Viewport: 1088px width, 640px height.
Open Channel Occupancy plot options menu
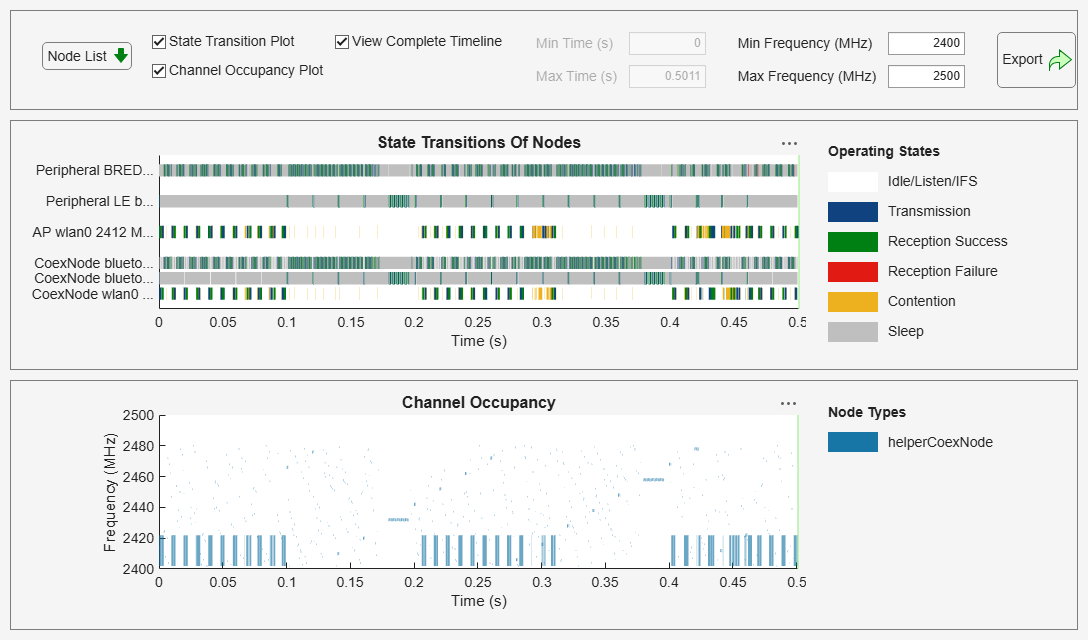788,403
